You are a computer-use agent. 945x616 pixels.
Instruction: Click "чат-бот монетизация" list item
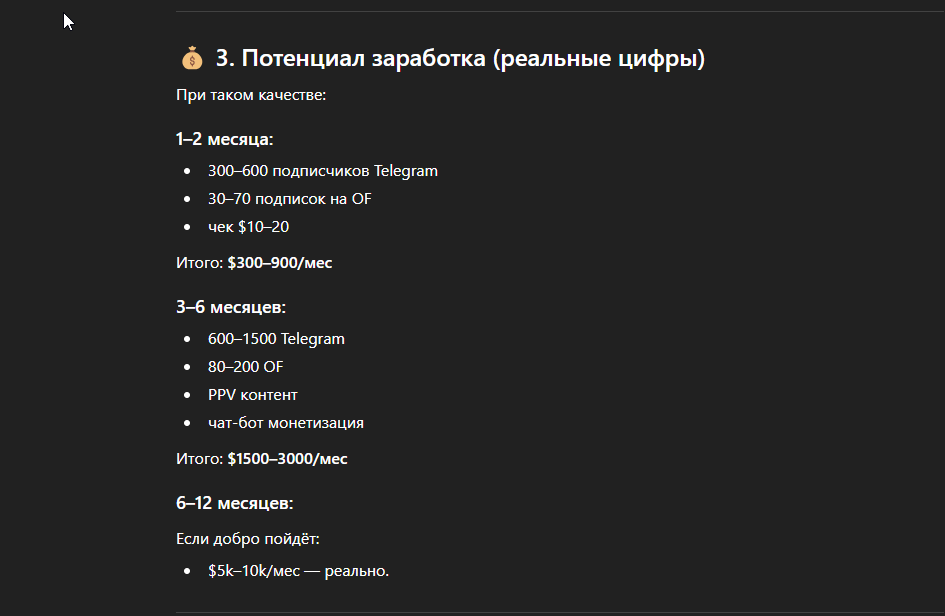click(x=286, y=423)
